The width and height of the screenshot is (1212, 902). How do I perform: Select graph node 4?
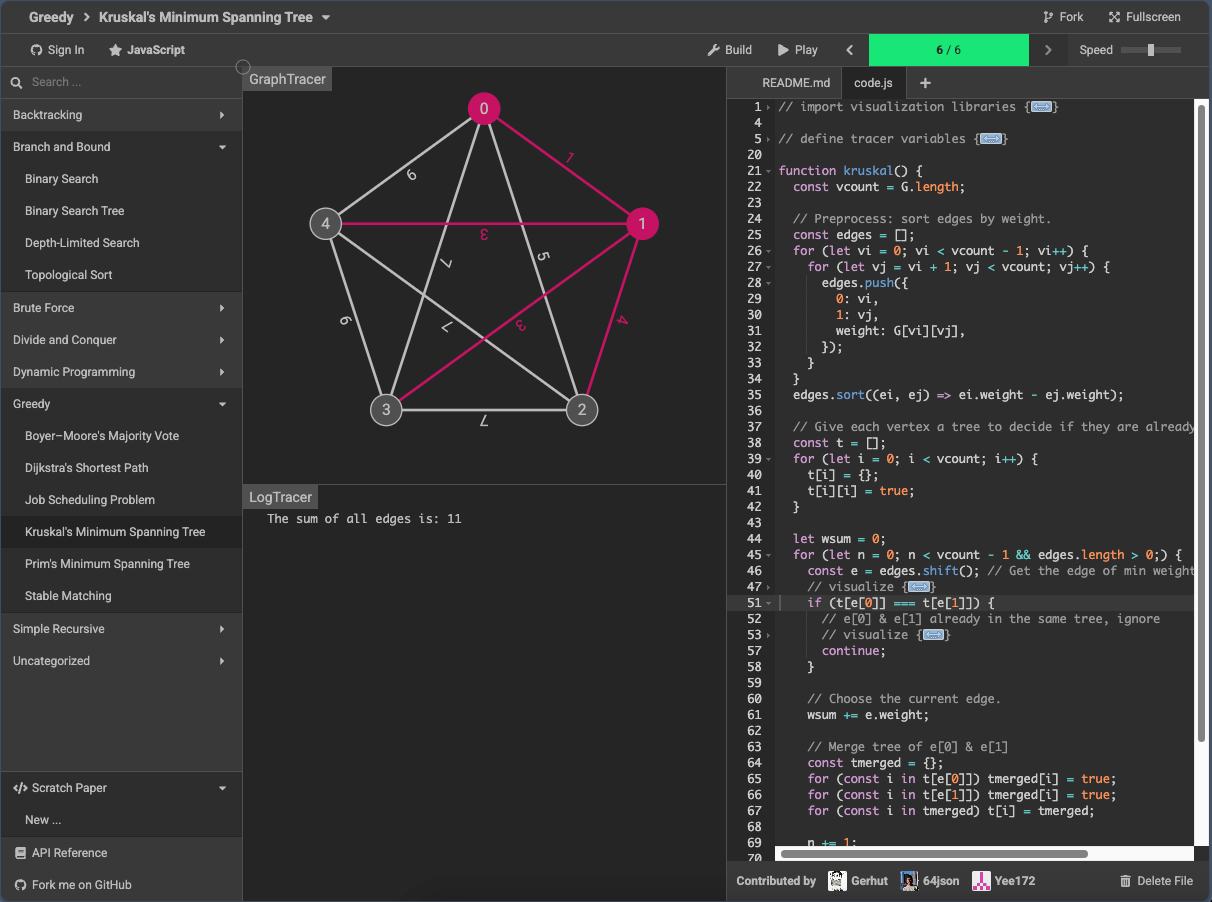[x=325, y=224]
